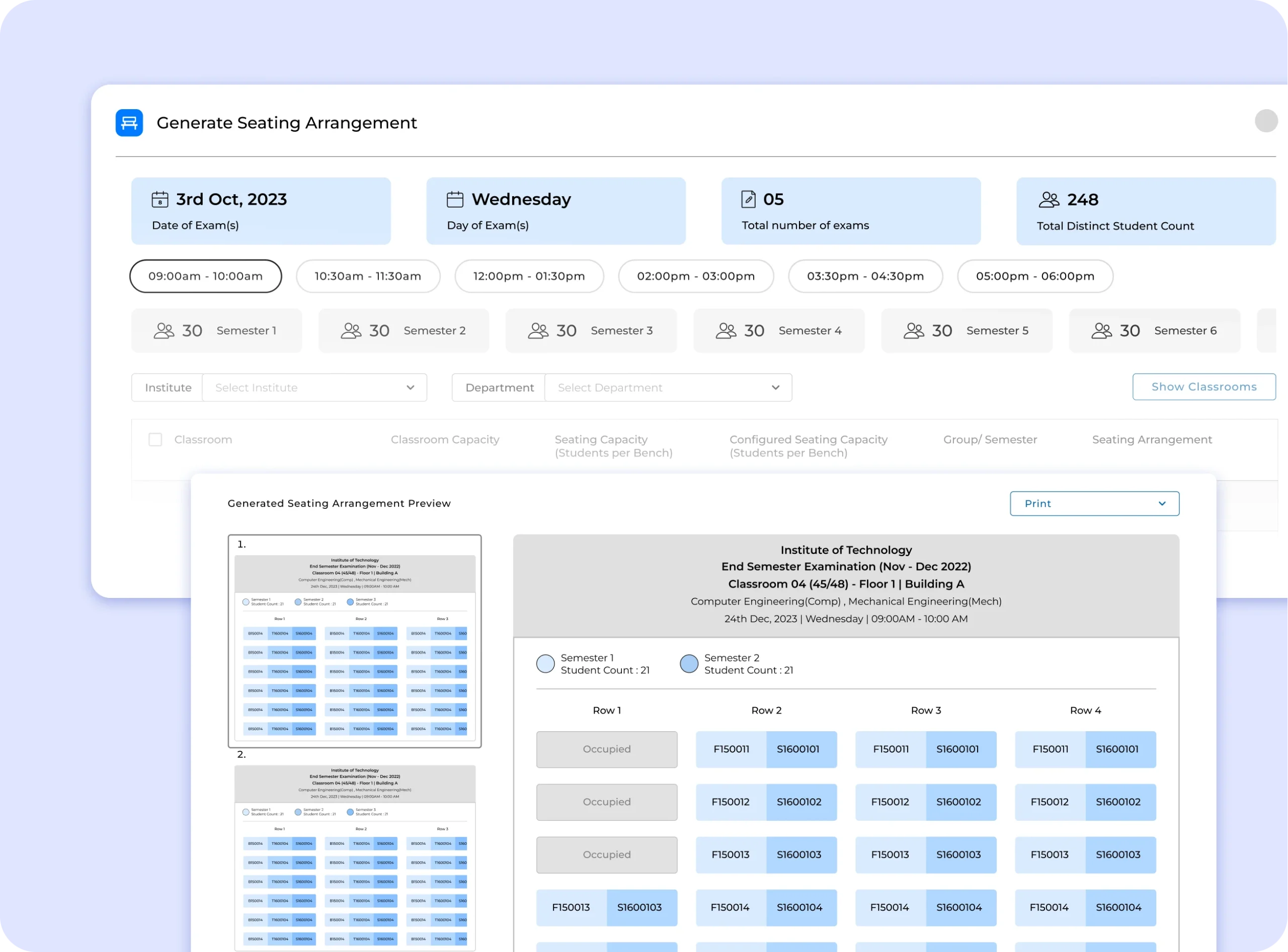Click the students icon on the Semester 6 card
This screenshot has height=952, width=1288.
[1101, 331]
